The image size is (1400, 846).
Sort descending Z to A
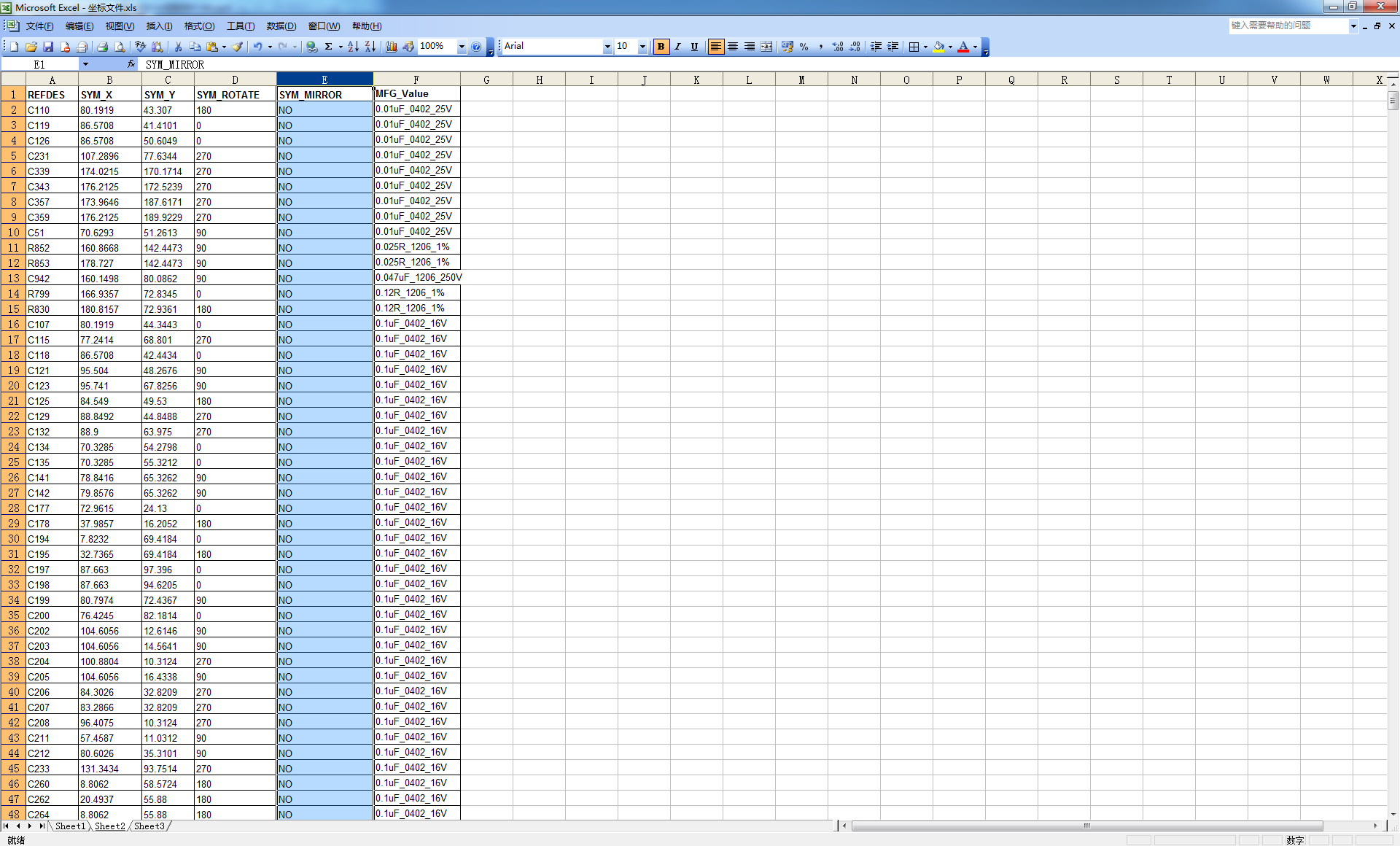tap(370, 47)
